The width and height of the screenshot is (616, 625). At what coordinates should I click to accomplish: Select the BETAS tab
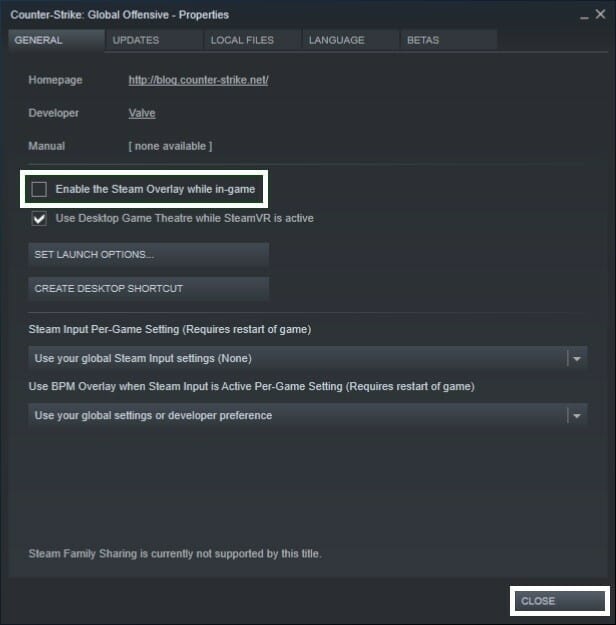[449, 40]
